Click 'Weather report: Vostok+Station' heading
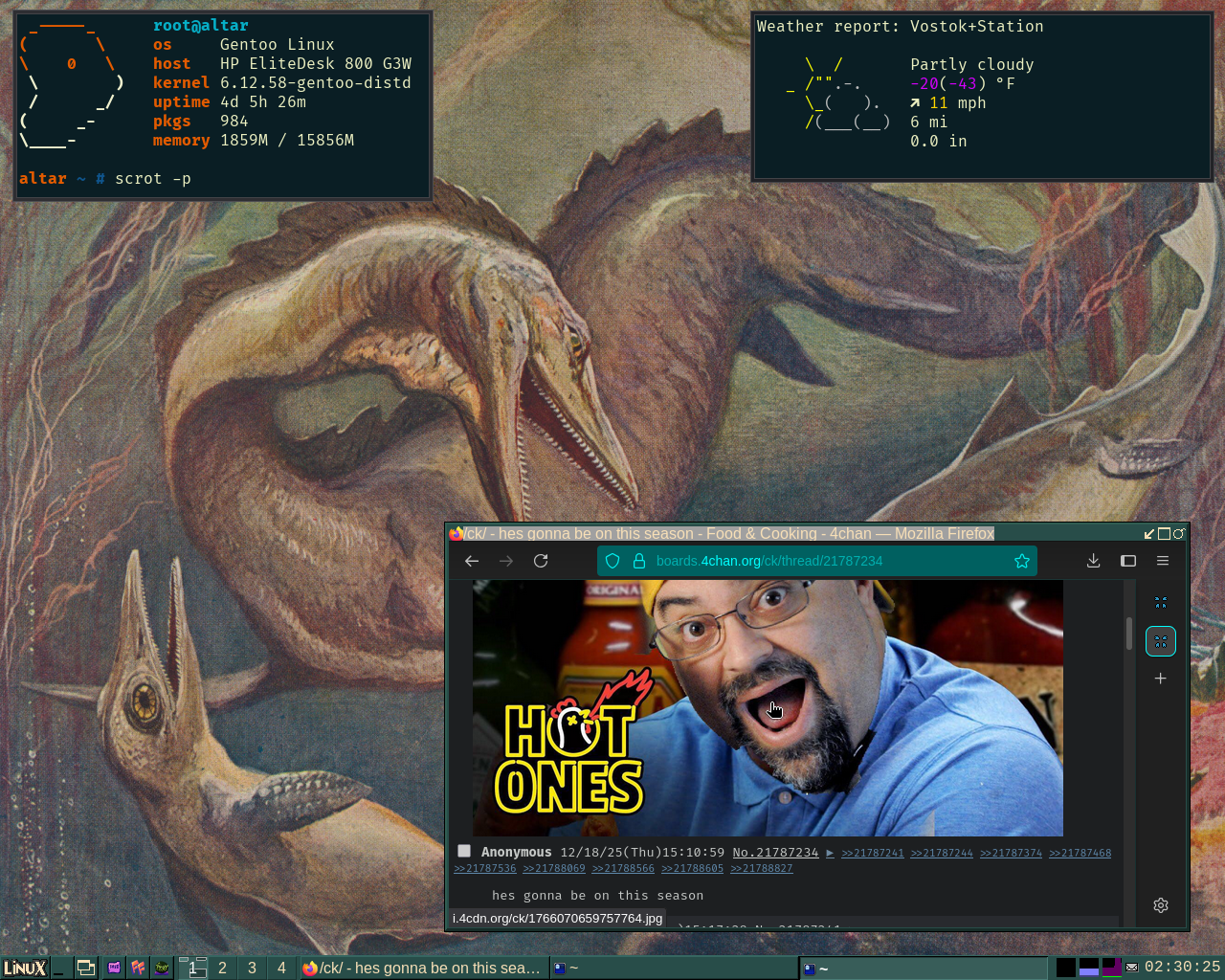 tap(901, 27)
